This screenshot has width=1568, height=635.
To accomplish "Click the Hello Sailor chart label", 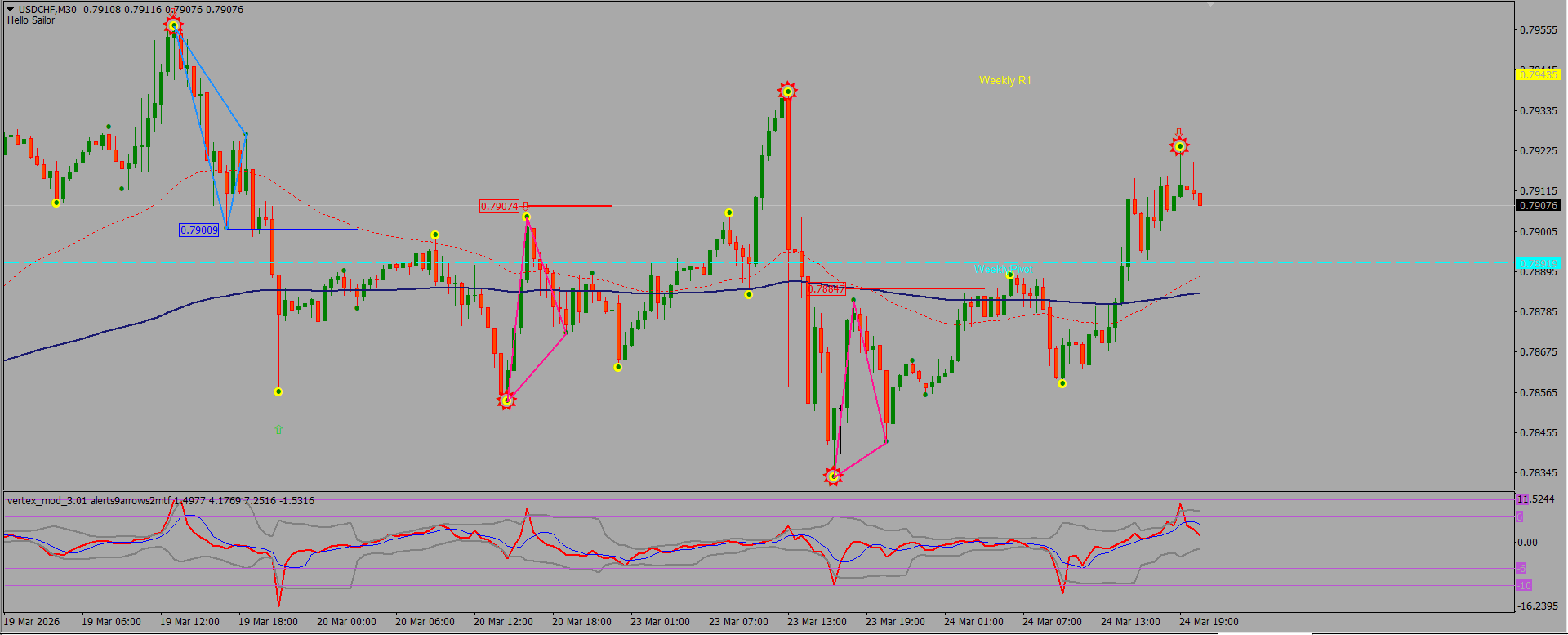I will (31, 20).
